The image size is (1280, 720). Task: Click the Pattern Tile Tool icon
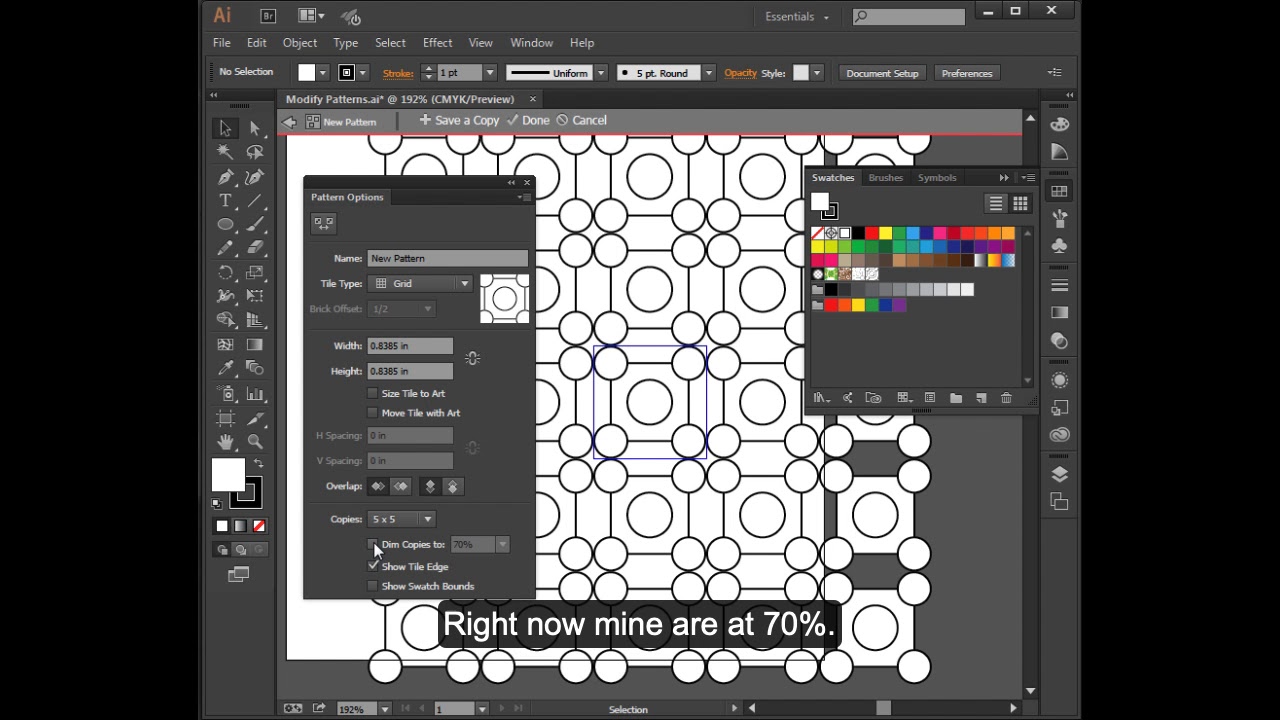click(323, 223)
